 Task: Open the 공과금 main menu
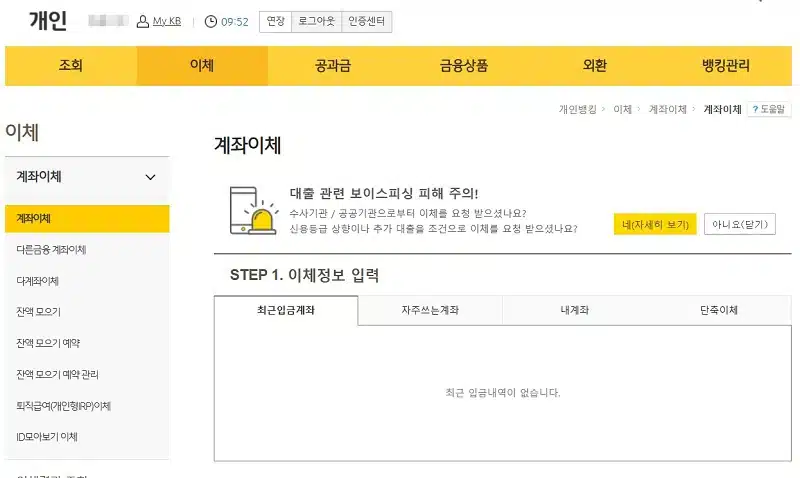click(x=333, y=66)
